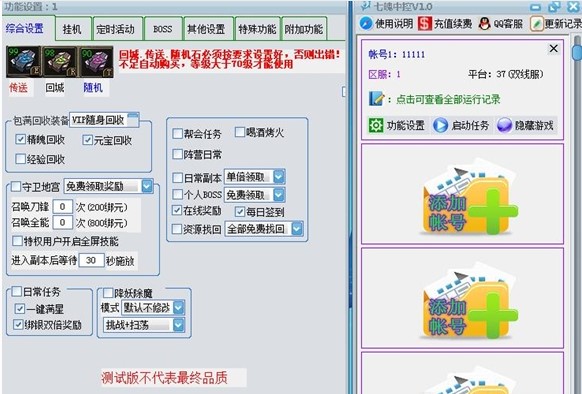Enable 经验回收 checkbox
Screen dimensions: 582x394
[20, 159]
